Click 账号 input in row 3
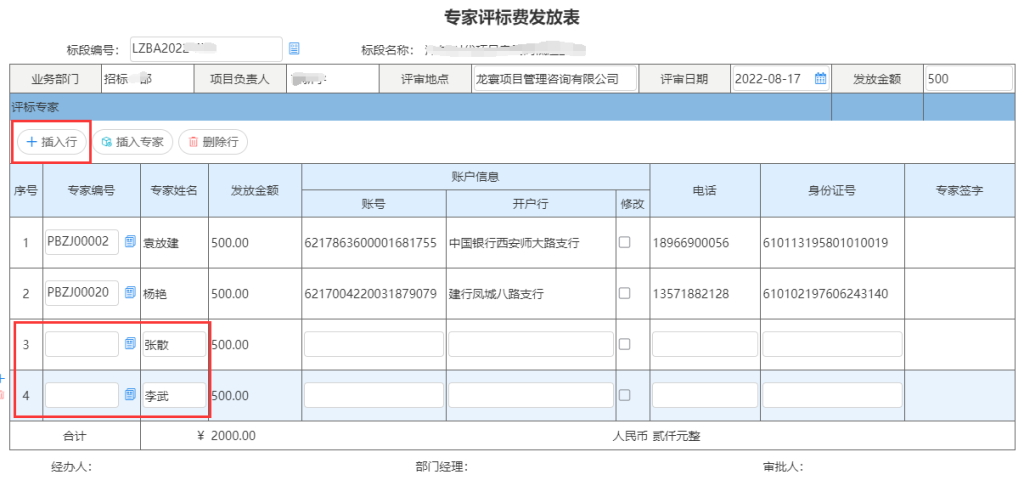 pyautogui.click(x=374, y=344)
